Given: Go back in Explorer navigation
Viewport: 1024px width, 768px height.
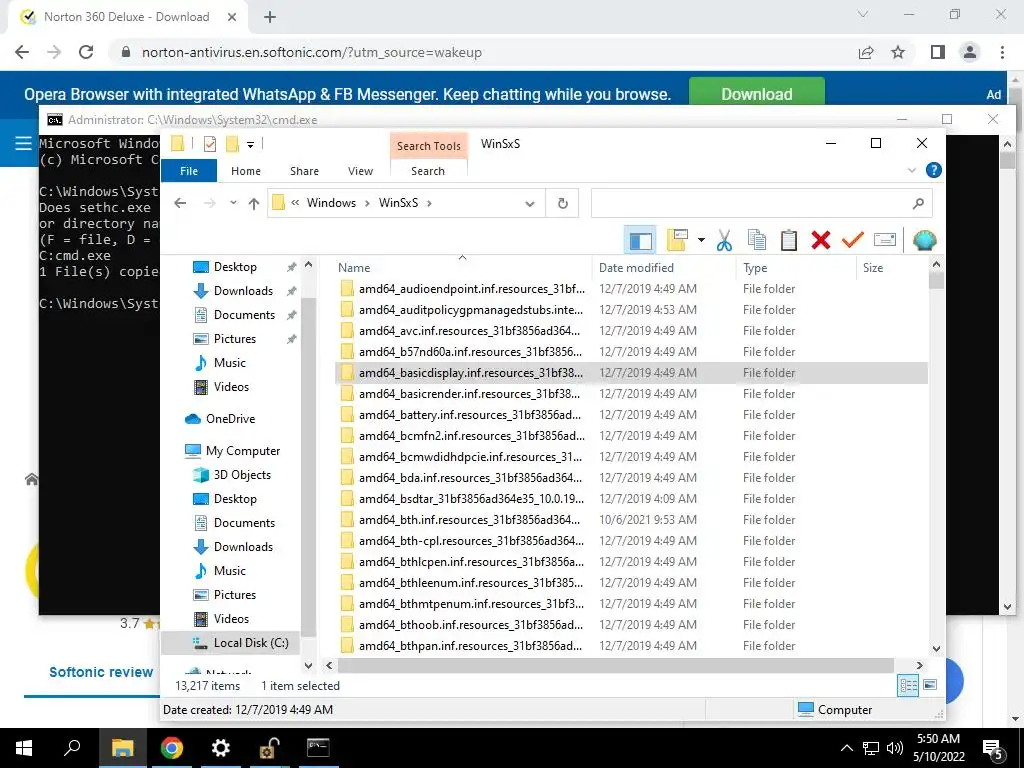Looking at the screenshot, I should click(x=180, y=203).
